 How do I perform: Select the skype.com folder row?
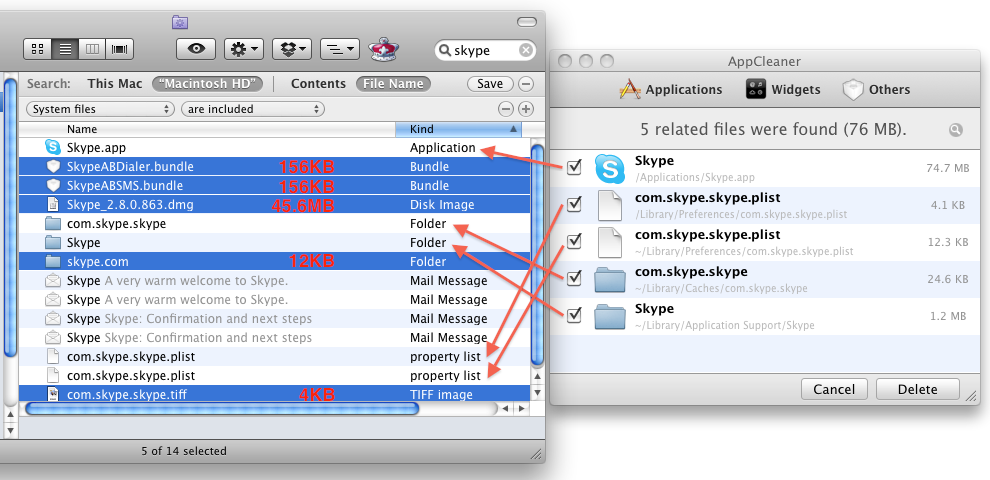[x=274, y=261]
